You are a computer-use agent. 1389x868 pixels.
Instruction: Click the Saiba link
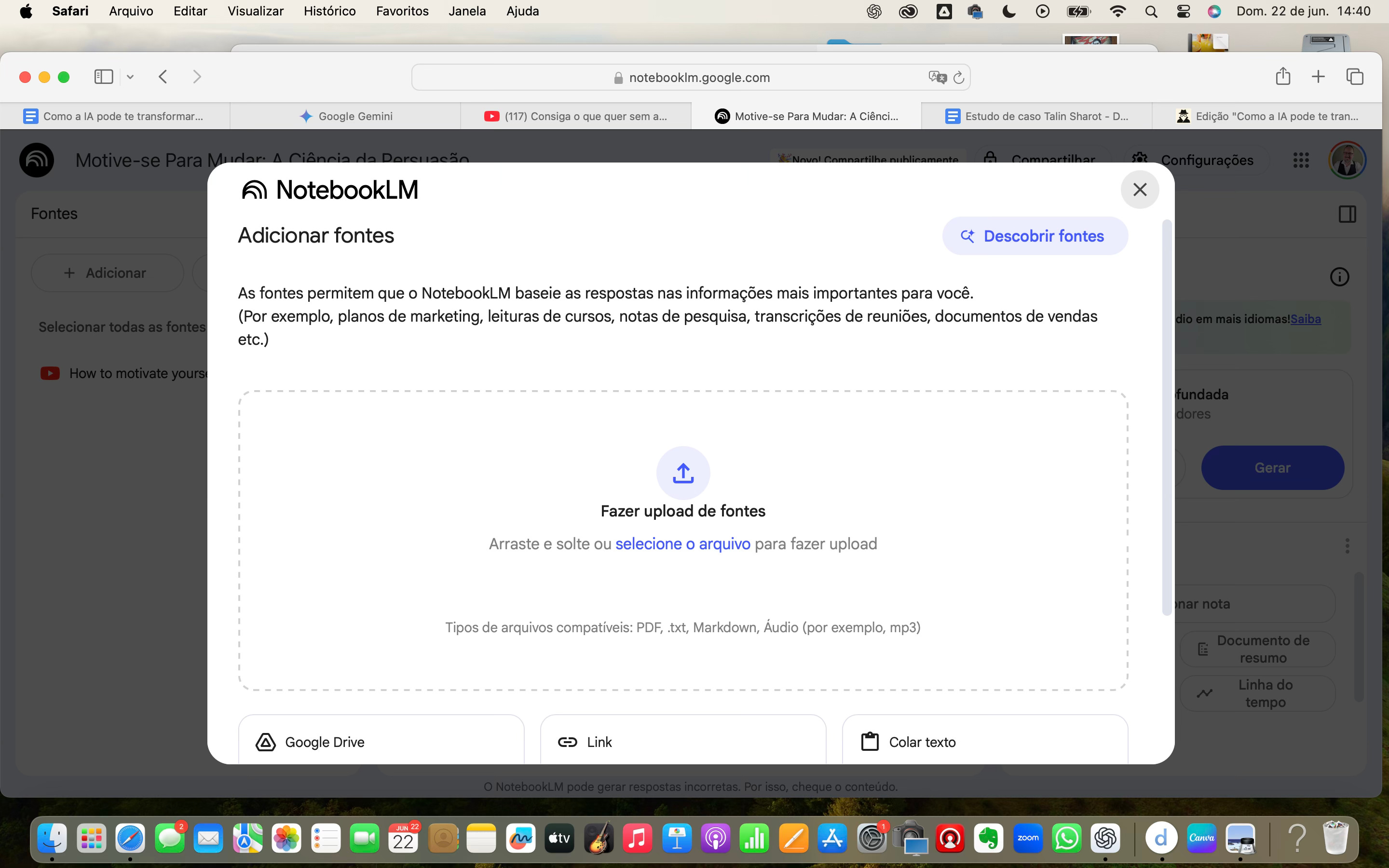pyautogui.click(x=1306, y=319)
